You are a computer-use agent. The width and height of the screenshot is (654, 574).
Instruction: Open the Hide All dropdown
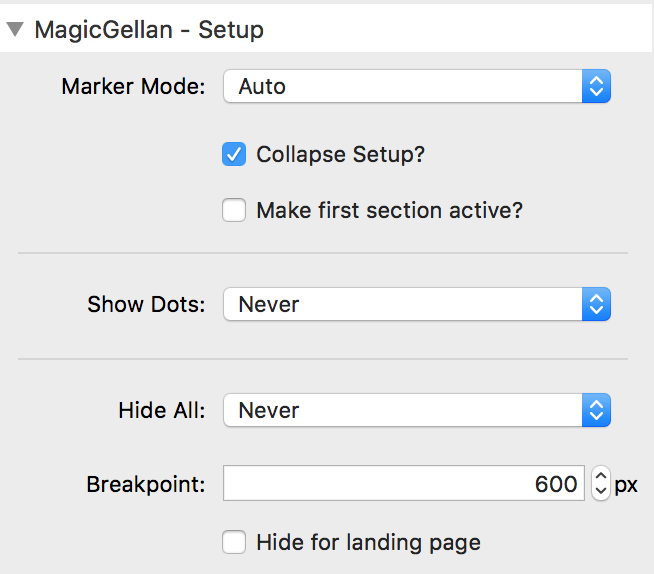tap(402, 410)
